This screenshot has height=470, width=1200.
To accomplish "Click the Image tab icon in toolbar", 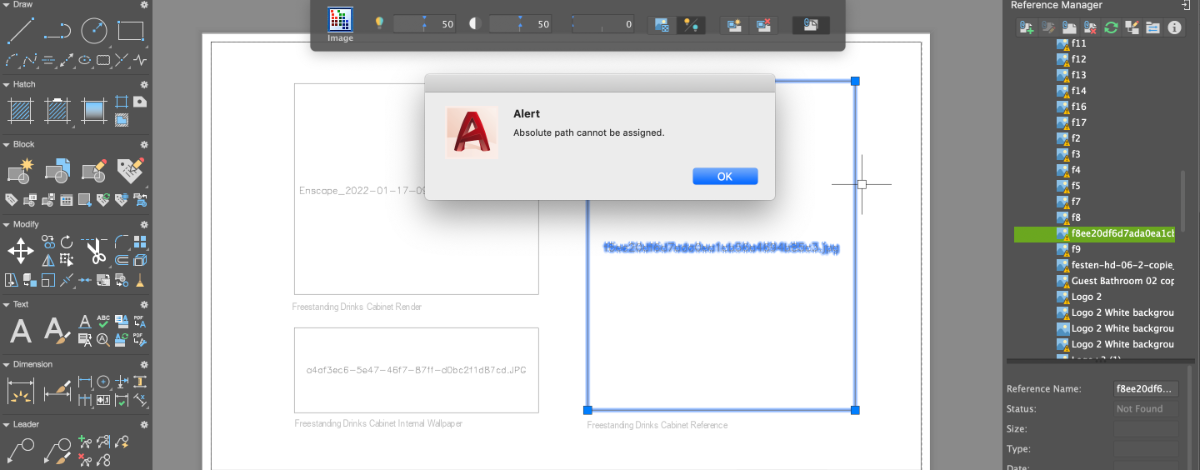I will point(341,22).
